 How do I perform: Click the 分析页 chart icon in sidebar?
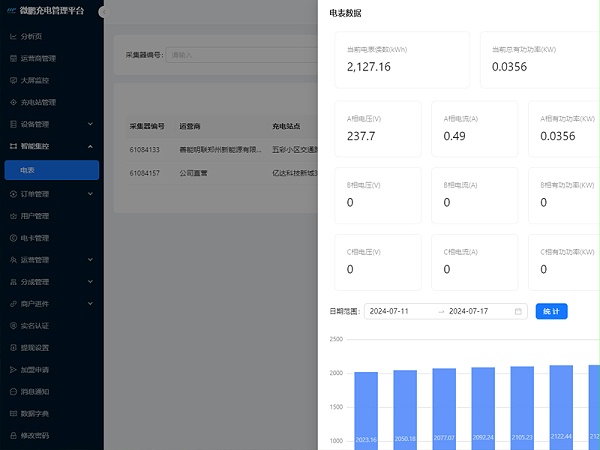[13, 36]
